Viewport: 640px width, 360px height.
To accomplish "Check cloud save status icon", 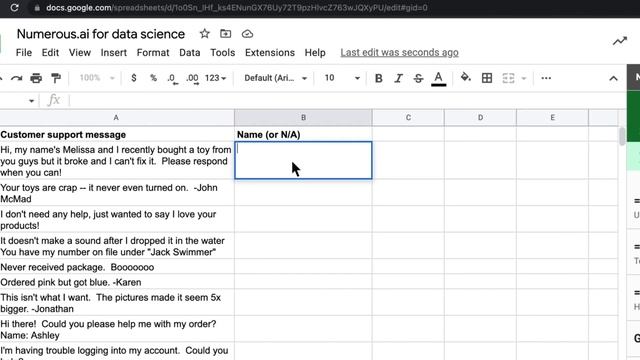I will click(x=247, y=34).
